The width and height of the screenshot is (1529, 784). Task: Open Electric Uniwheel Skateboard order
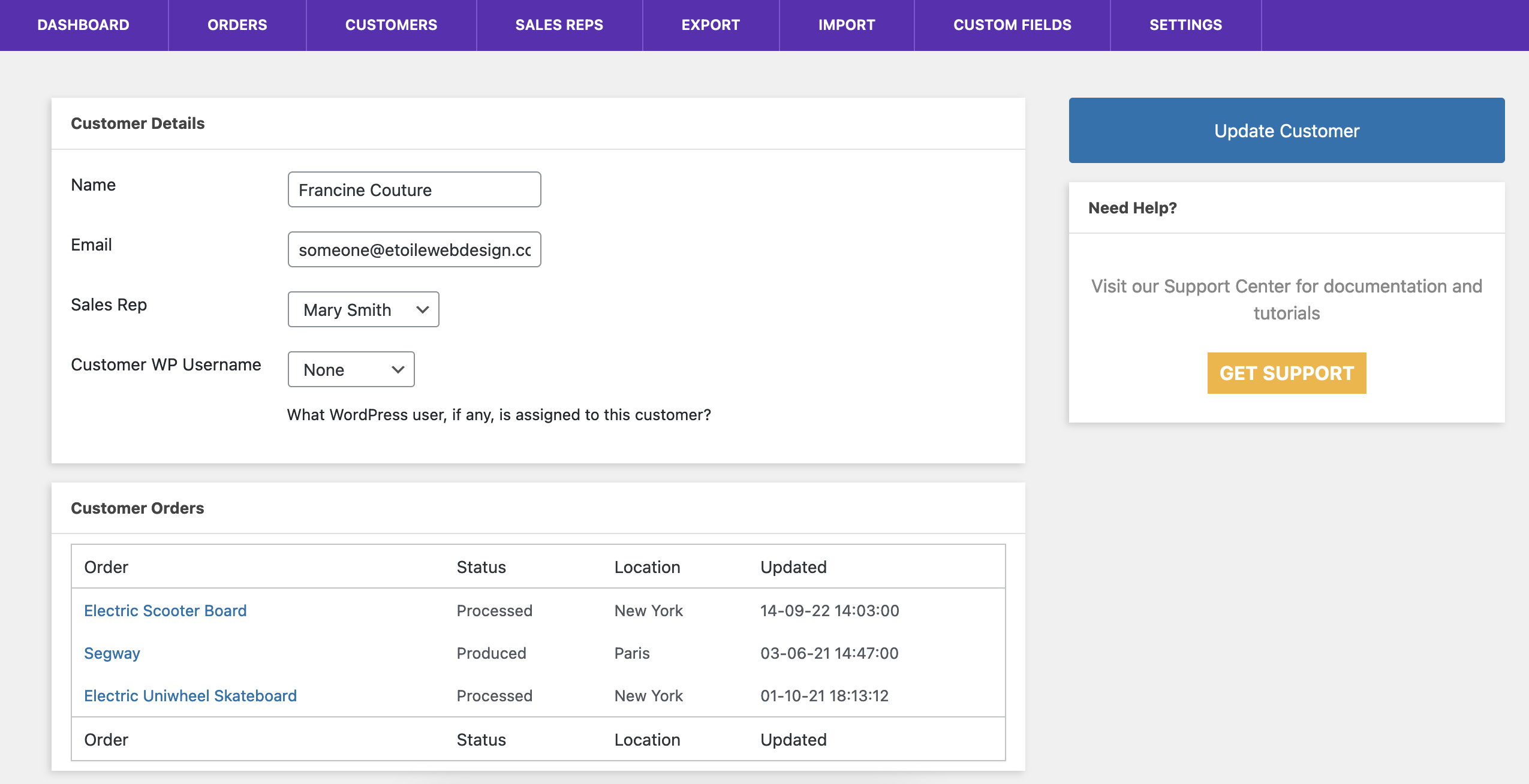coord(191,695)
